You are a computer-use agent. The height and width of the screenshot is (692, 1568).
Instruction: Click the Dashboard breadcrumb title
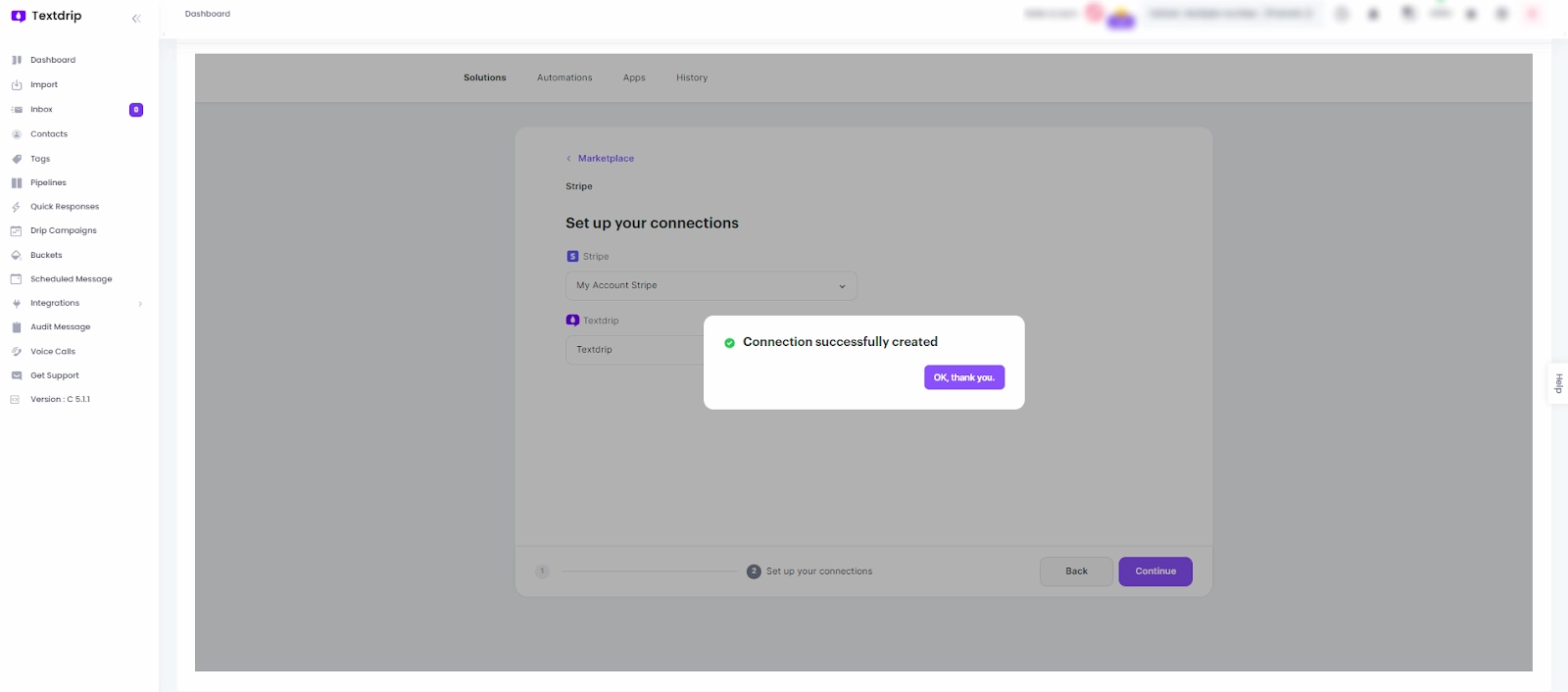[208, 14]
